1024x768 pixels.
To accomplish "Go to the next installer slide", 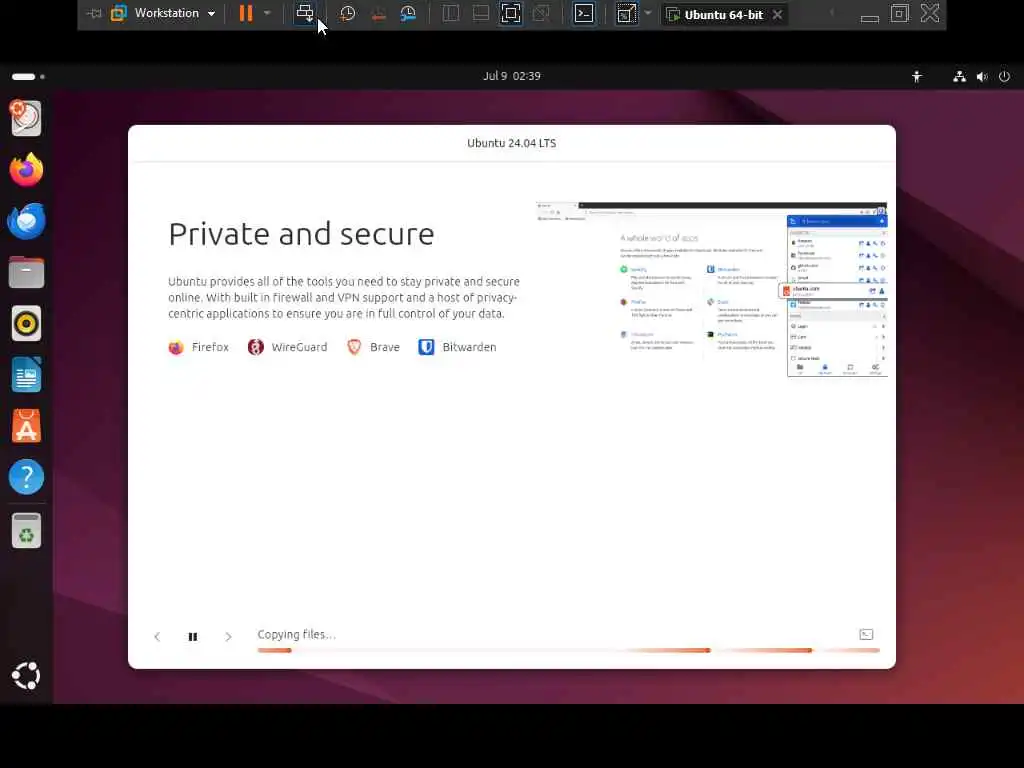I will (228, 637).
